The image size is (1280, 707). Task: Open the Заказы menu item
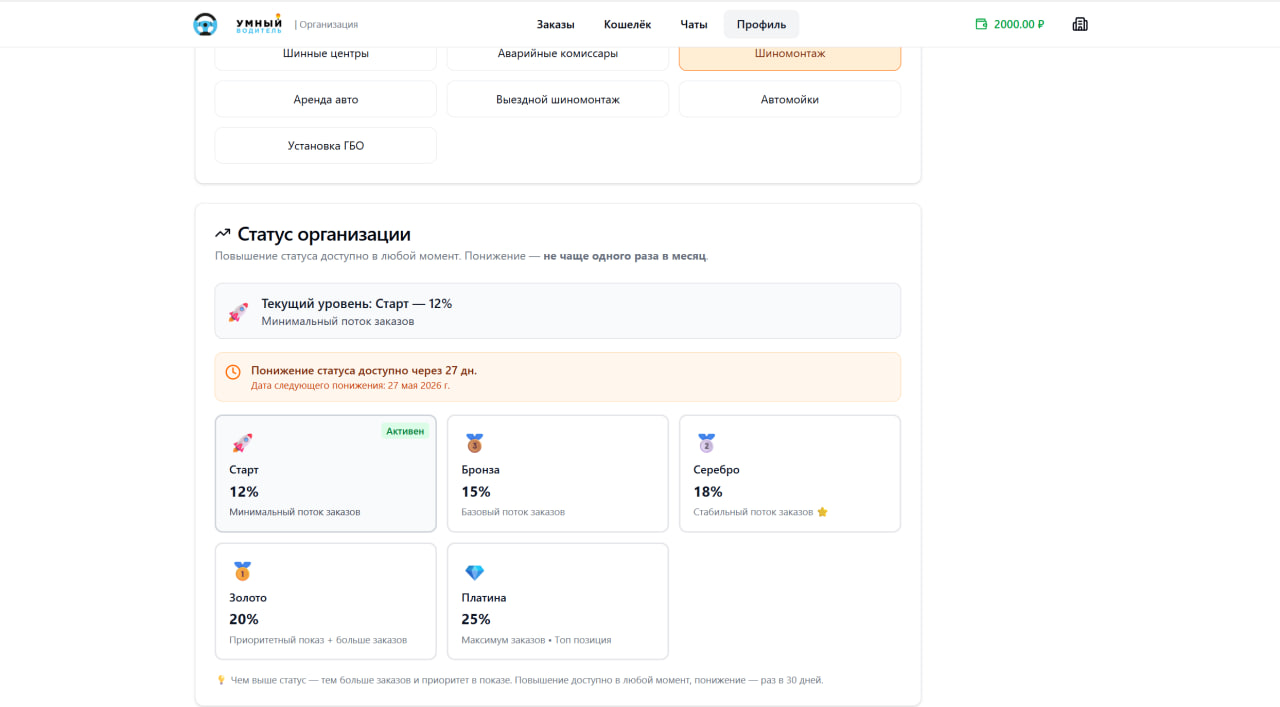[555, 24]
